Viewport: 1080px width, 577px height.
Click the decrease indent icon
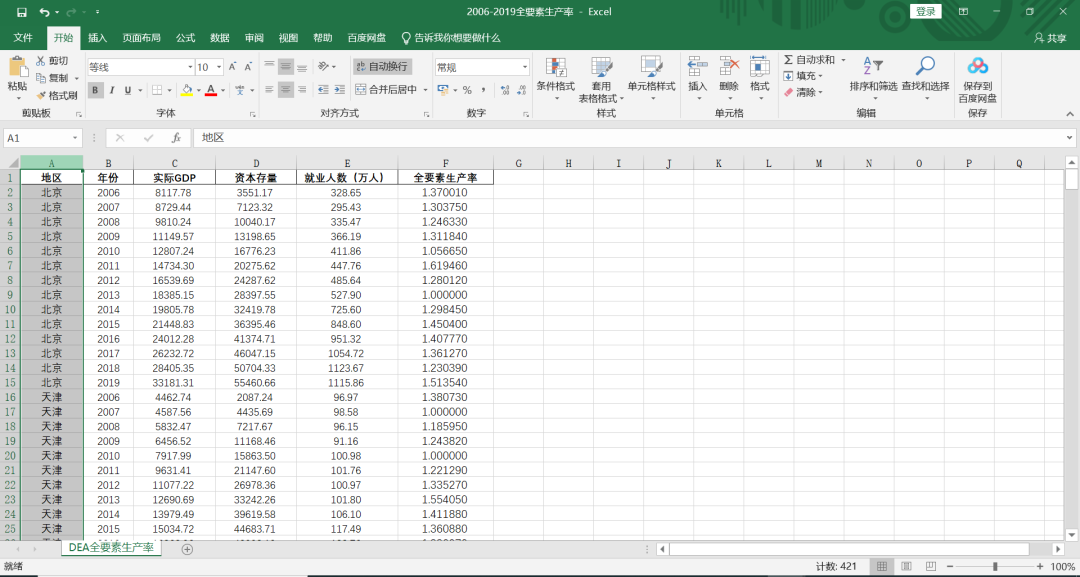click(323, 90)
